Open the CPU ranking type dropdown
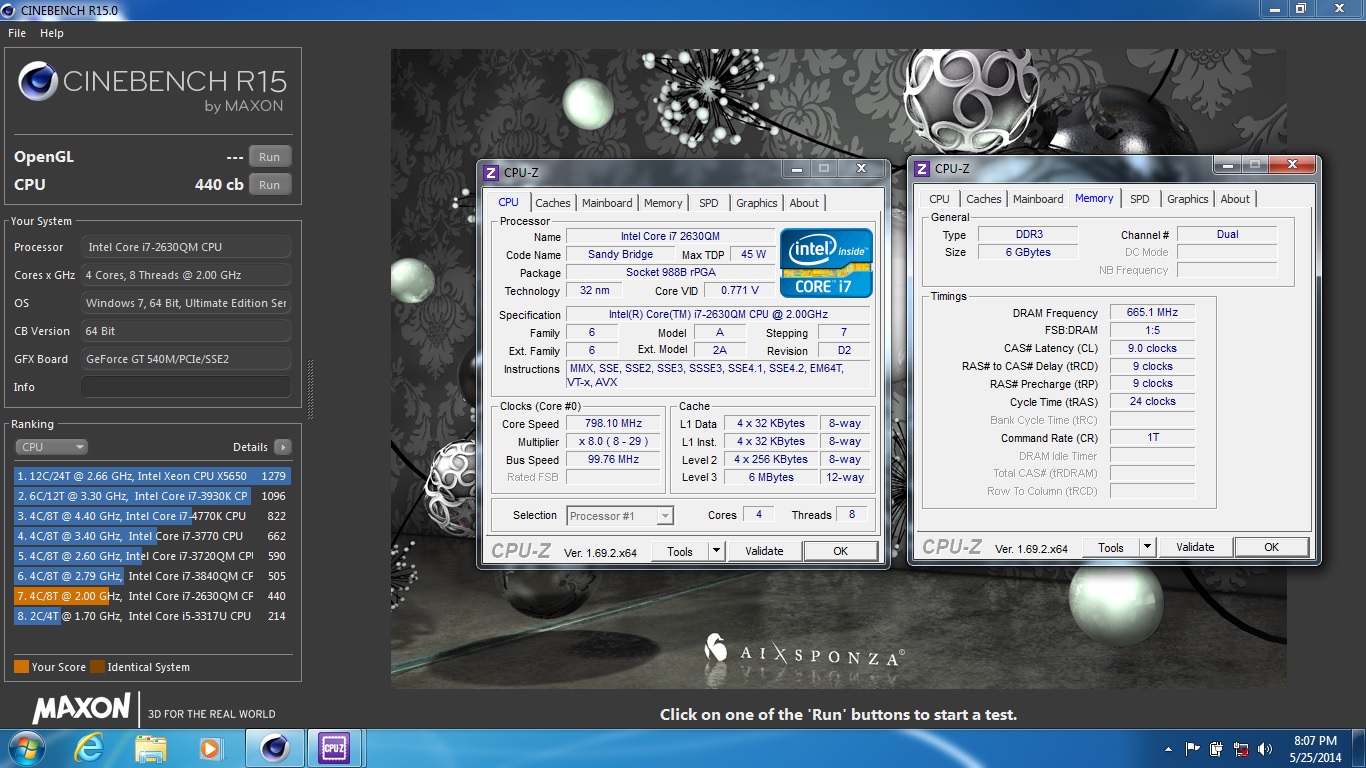 (x=51, y=447)
